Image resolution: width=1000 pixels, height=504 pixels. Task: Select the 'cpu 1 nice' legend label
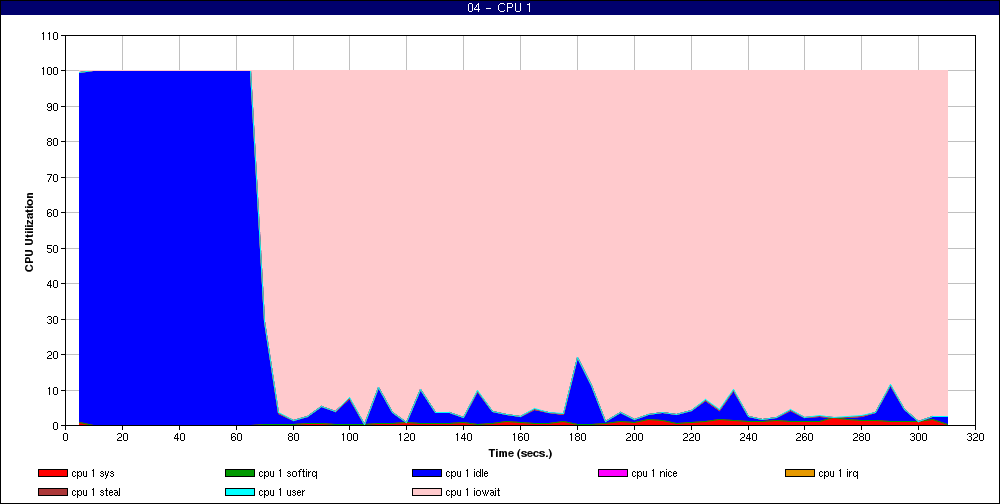654,473
